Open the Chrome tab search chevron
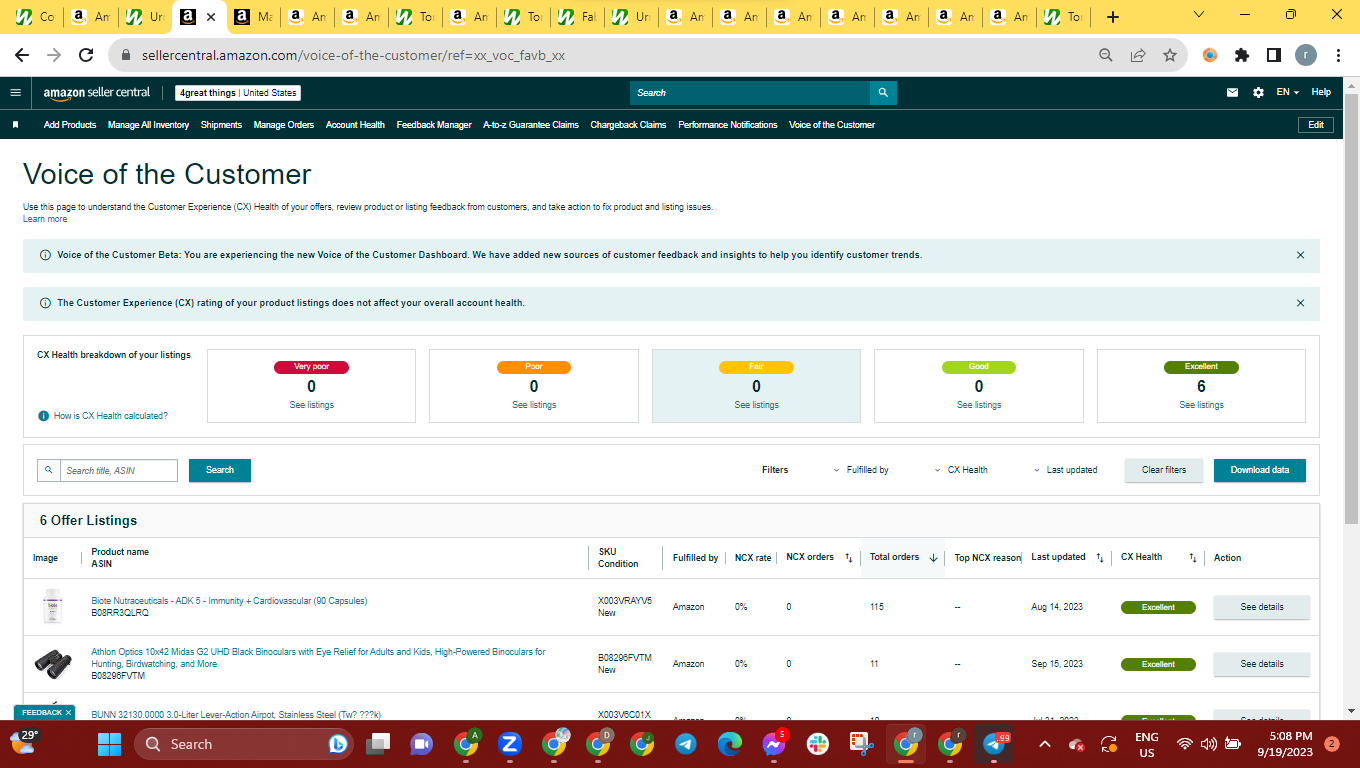 coord(1199,15)
